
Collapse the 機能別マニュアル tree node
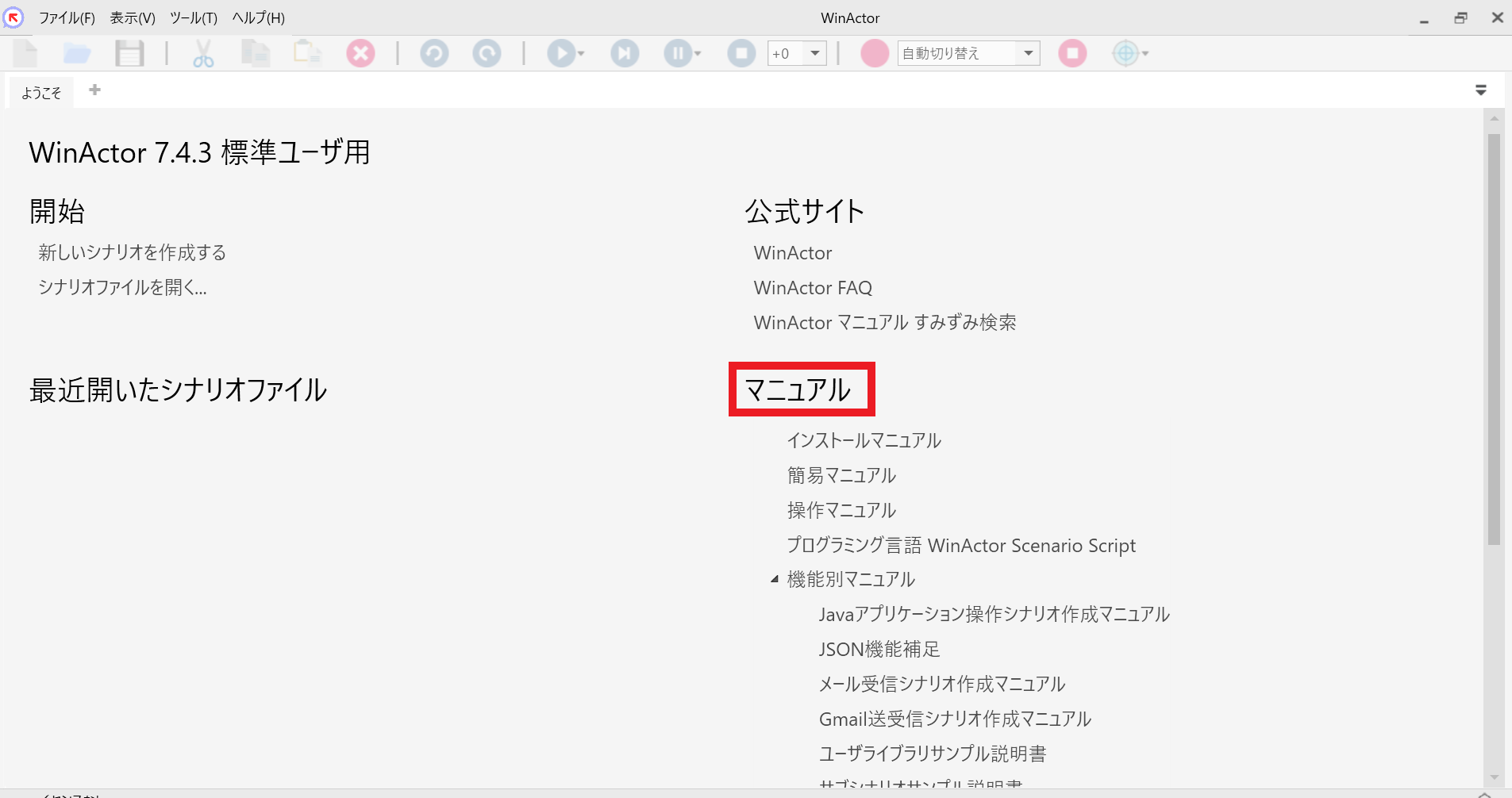pos(775,580)
